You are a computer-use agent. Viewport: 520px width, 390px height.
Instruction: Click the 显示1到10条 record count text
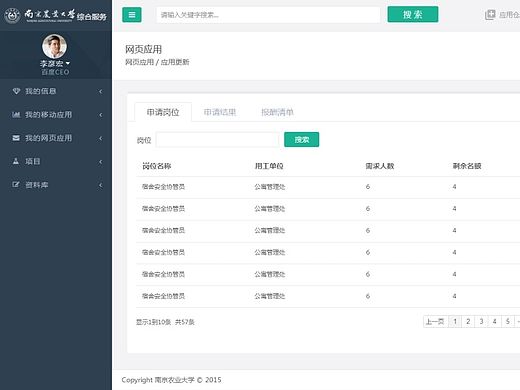point(154,322)
